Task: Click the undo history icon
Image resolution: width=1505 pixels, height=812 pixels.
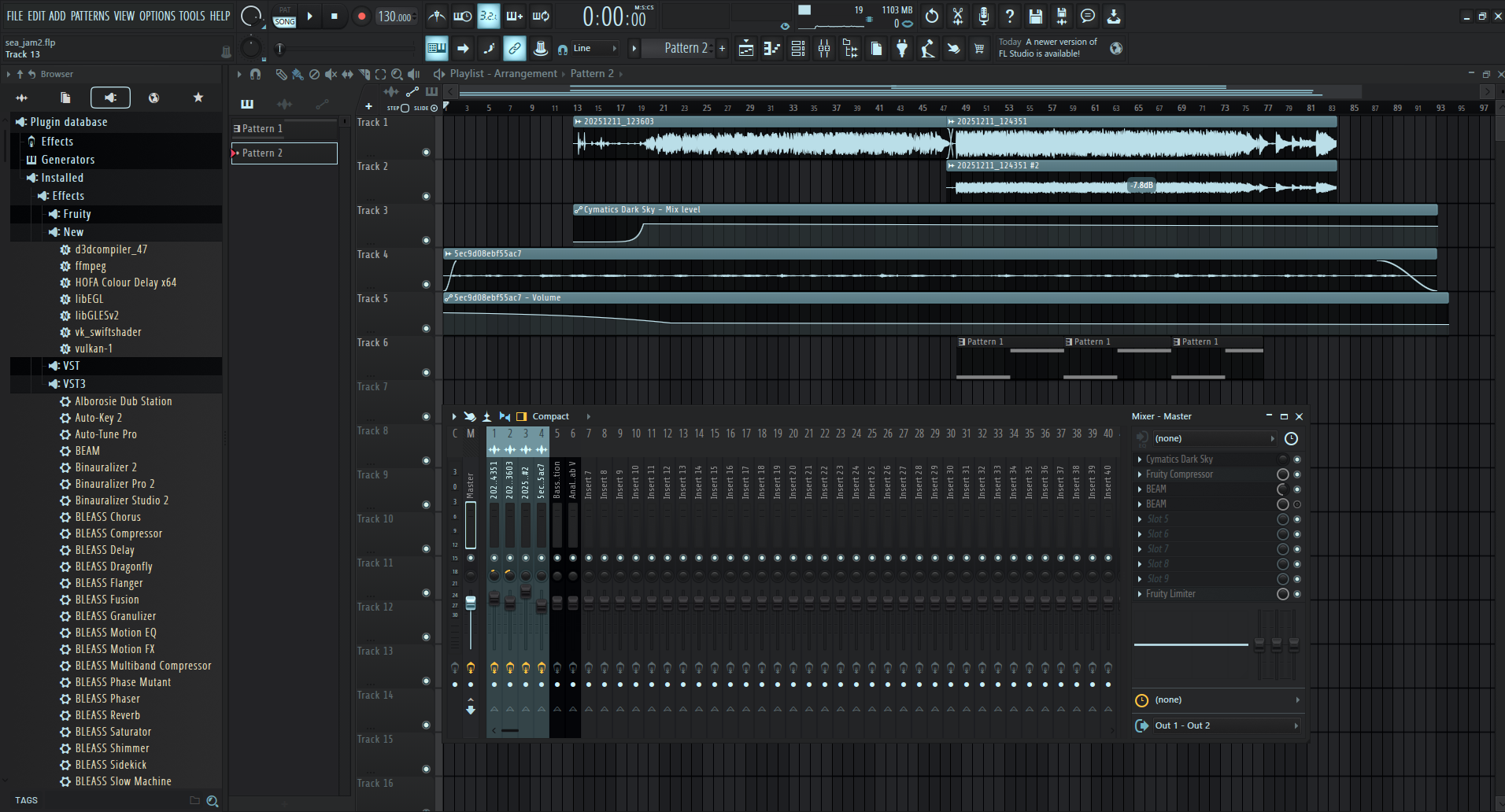Action: click(x=932, y=16)
